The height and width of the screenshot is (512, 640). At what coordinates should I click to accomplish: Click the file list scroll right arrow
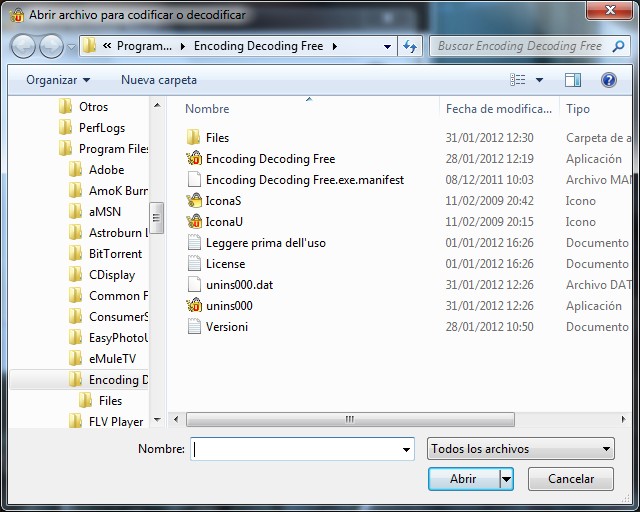click(623, 419)
